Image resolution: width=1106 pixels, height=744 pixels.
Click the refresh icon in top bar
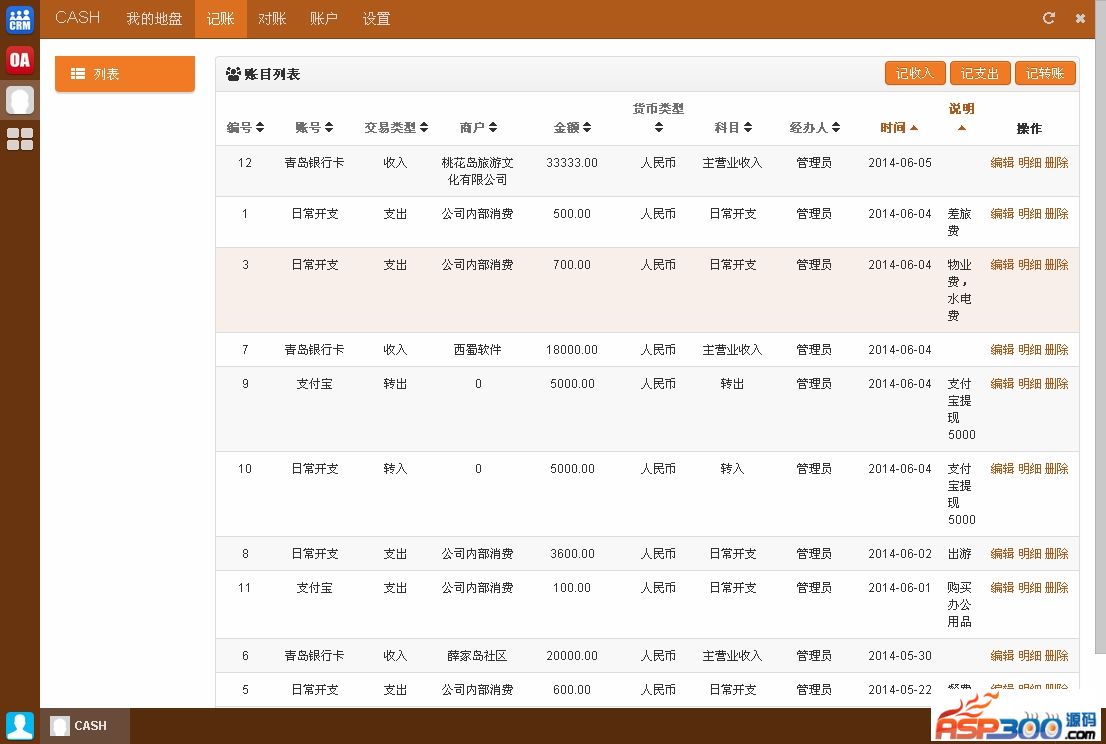click(1049, 18)
